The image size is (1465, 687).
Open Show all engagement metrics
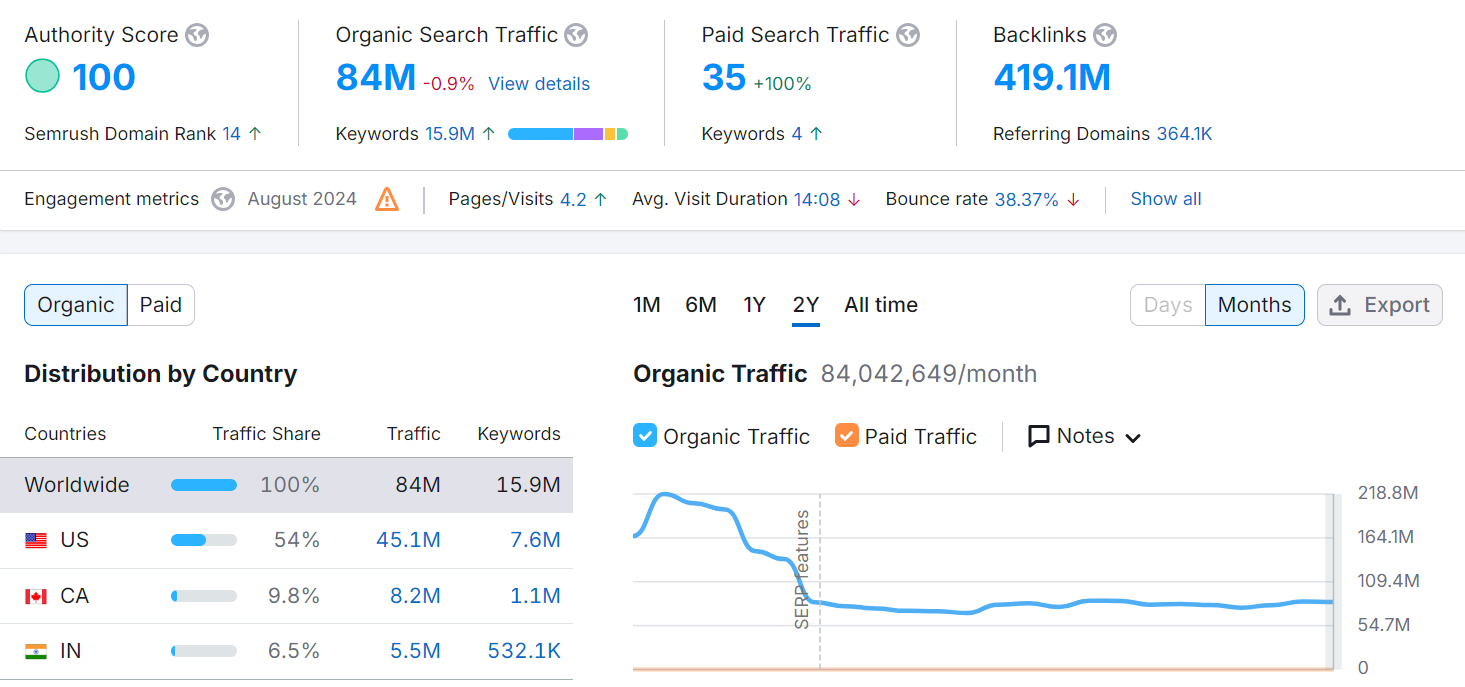1165,199
